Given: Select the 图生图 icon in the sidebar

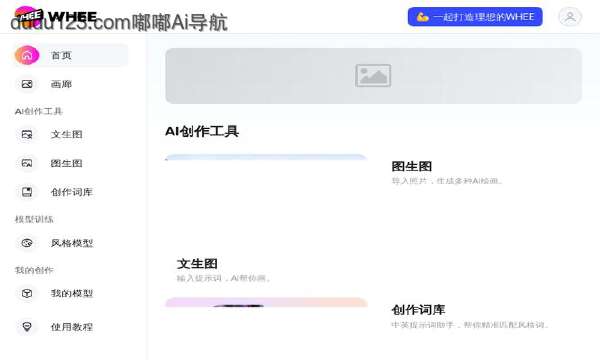Looking at the screenshot, I should (27, 163).
